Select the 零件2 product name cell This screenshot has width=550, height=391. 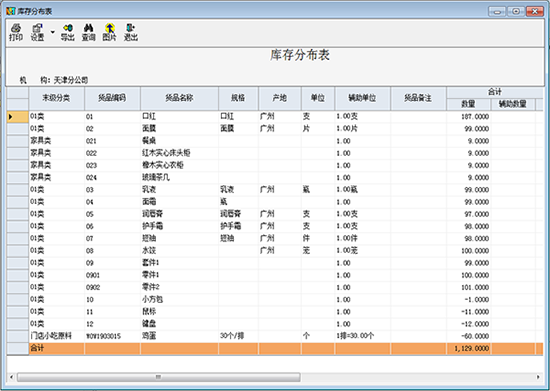click(179, 287)
